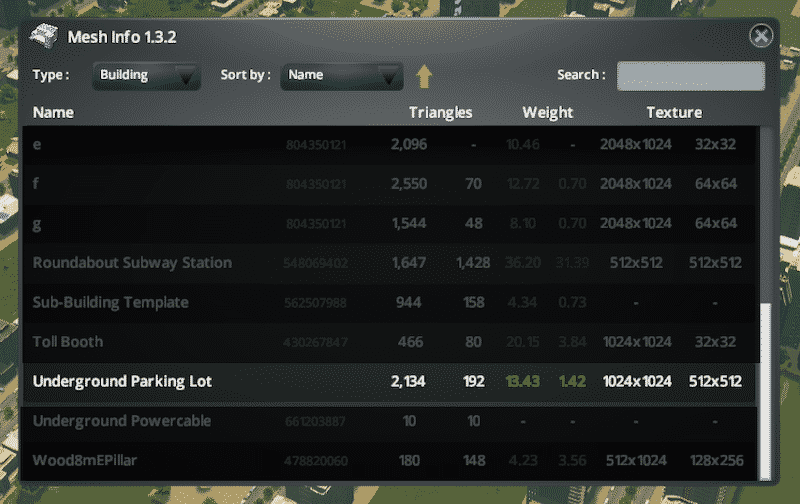
Task: Select the Underground Powercable row
Action: (x=122, y=421)
